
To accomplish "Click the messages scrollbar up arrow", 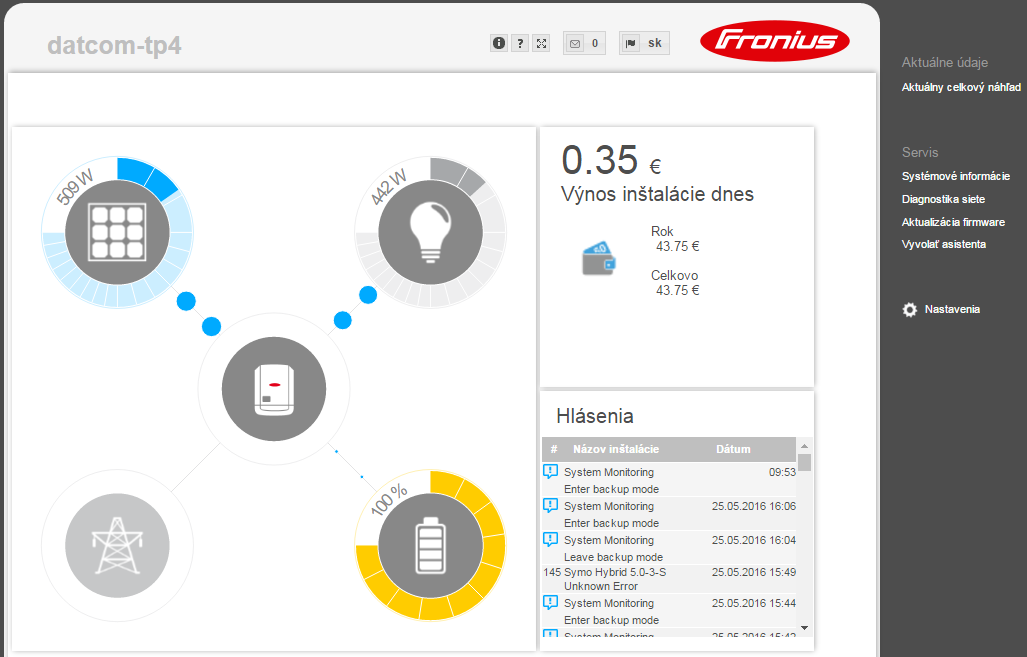I will (804, 446).
